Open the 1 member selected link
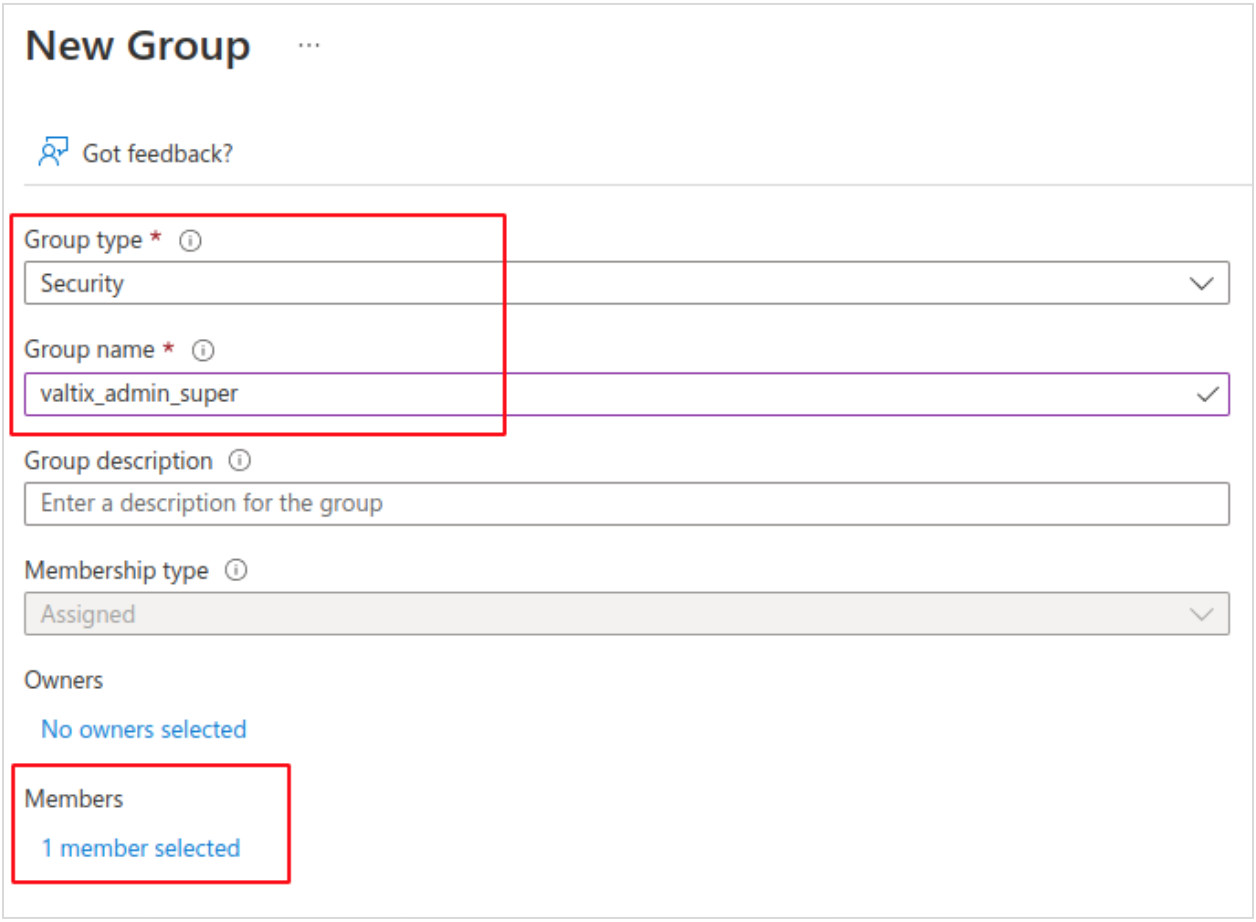This screenshot has height=922, width=1256. pyautogui.click(x=140, y=848)
